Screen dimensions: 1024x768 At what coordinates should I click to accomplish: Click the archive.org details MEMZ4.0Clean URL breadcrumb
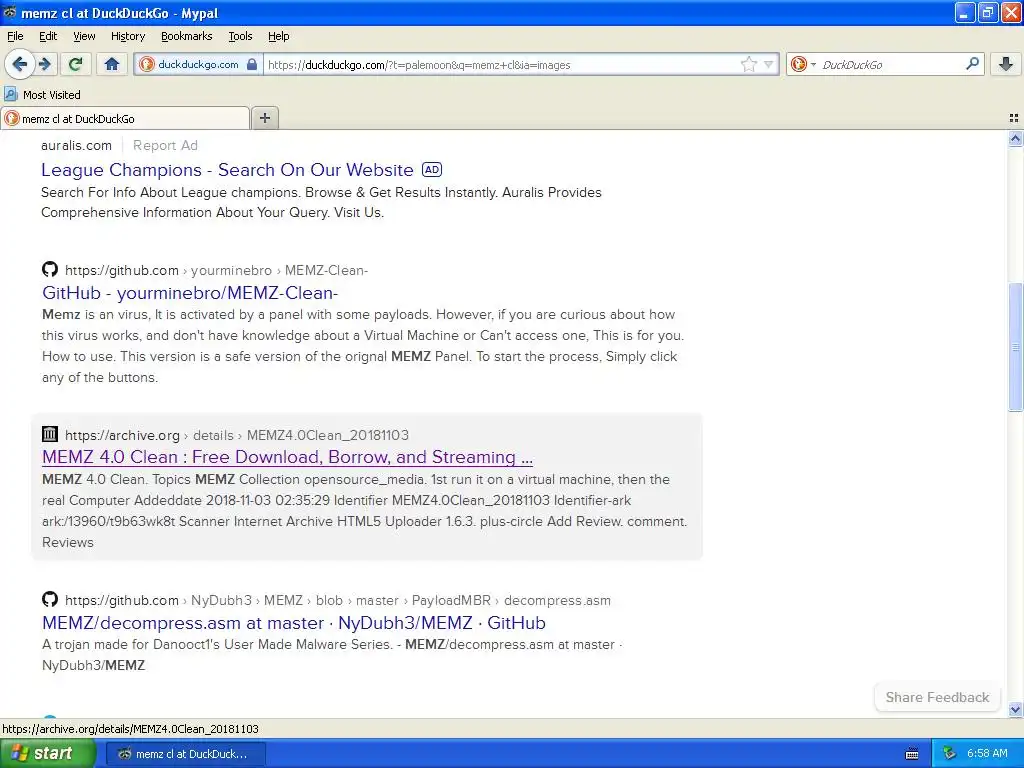(236, 435)
